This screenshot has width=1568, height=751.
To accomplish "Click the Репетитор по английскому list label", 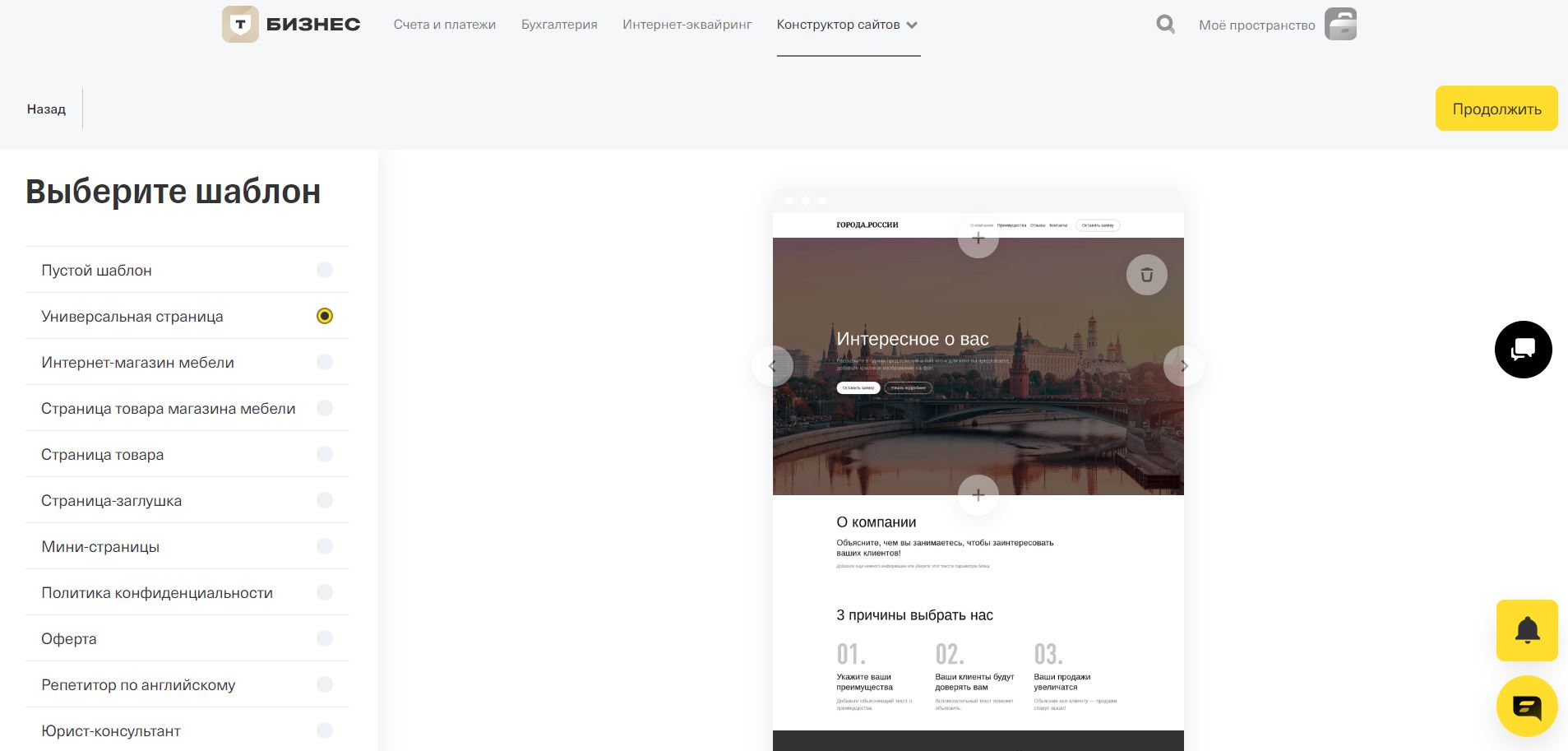I will (x=138, y=685).
